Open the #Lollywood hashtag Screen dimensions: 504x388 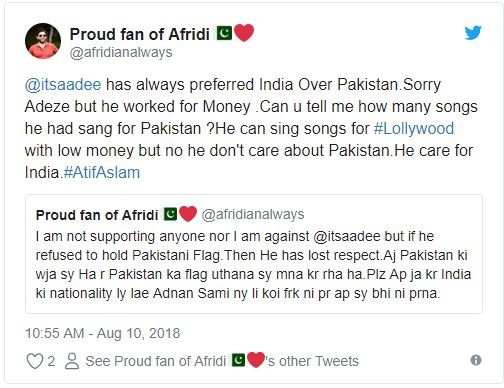tap(414, 128)
